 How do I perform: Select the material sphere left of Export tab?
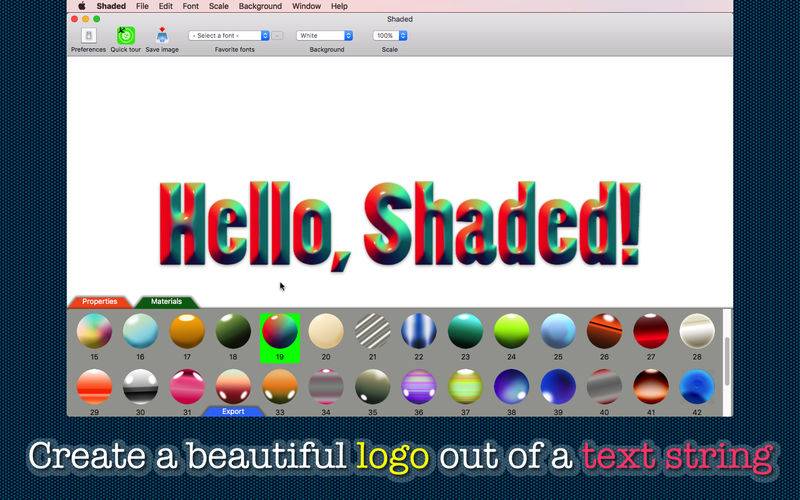point(187,387)
